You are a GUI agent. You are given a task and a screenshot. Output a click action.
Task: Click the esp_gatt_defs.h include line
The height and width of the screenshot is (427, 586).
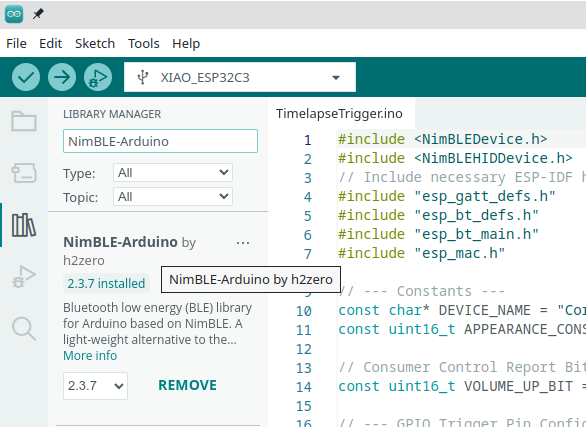click(447, 196)
